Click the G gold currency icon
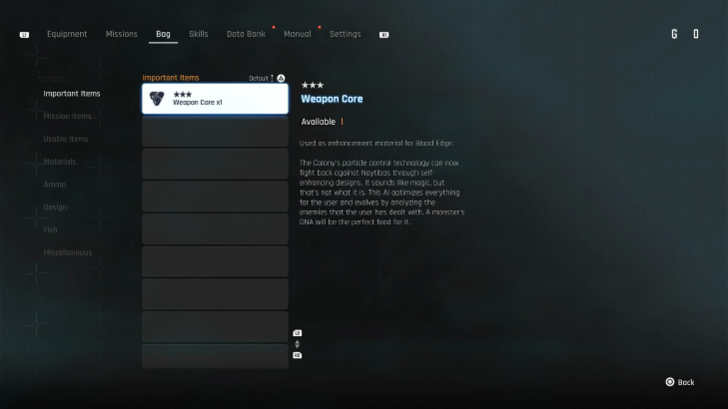The height and width of the screenshot is (409, 728). (x=674, y=34)
